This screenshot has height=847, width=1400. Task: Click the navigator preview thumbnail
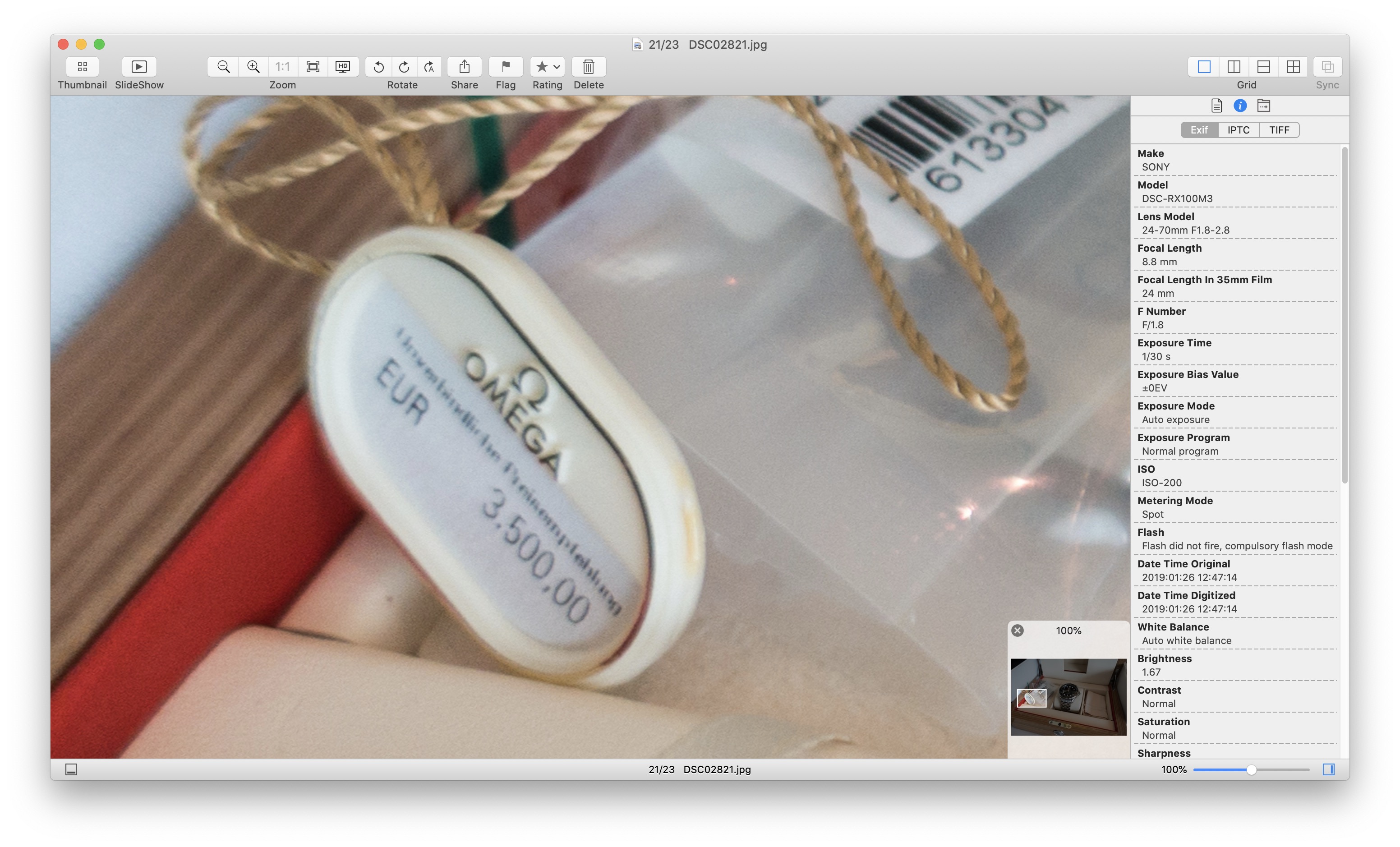tap(1069, 697)
